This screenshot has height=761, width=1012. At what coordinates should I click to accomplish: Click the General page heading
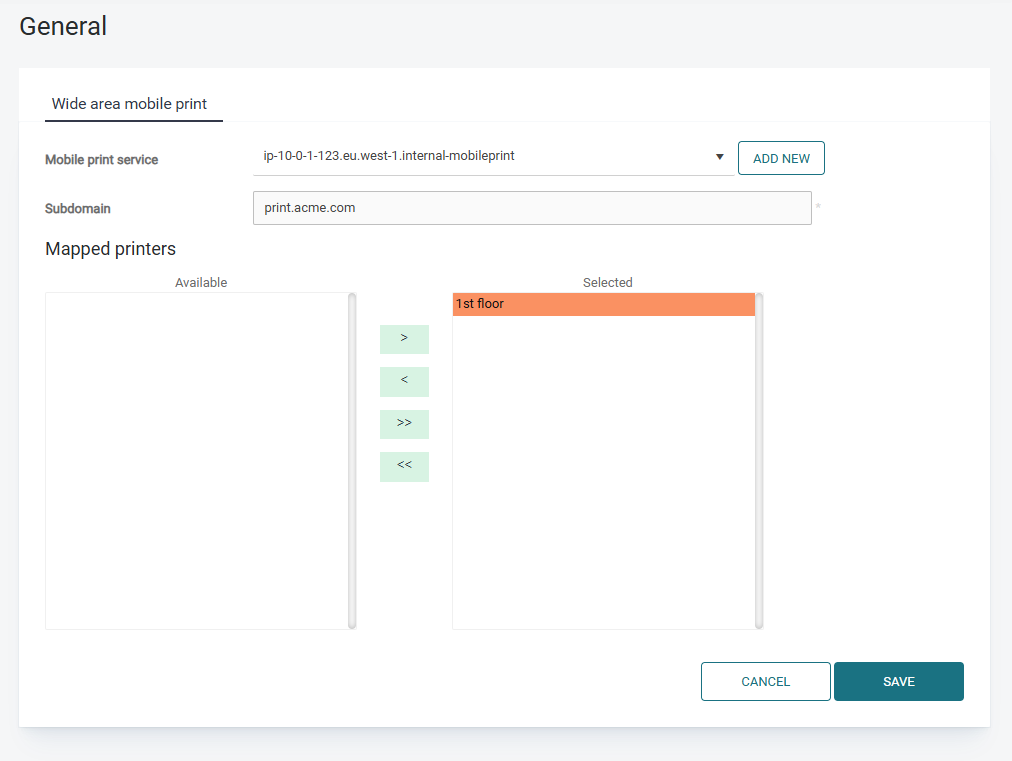(63, 27)
